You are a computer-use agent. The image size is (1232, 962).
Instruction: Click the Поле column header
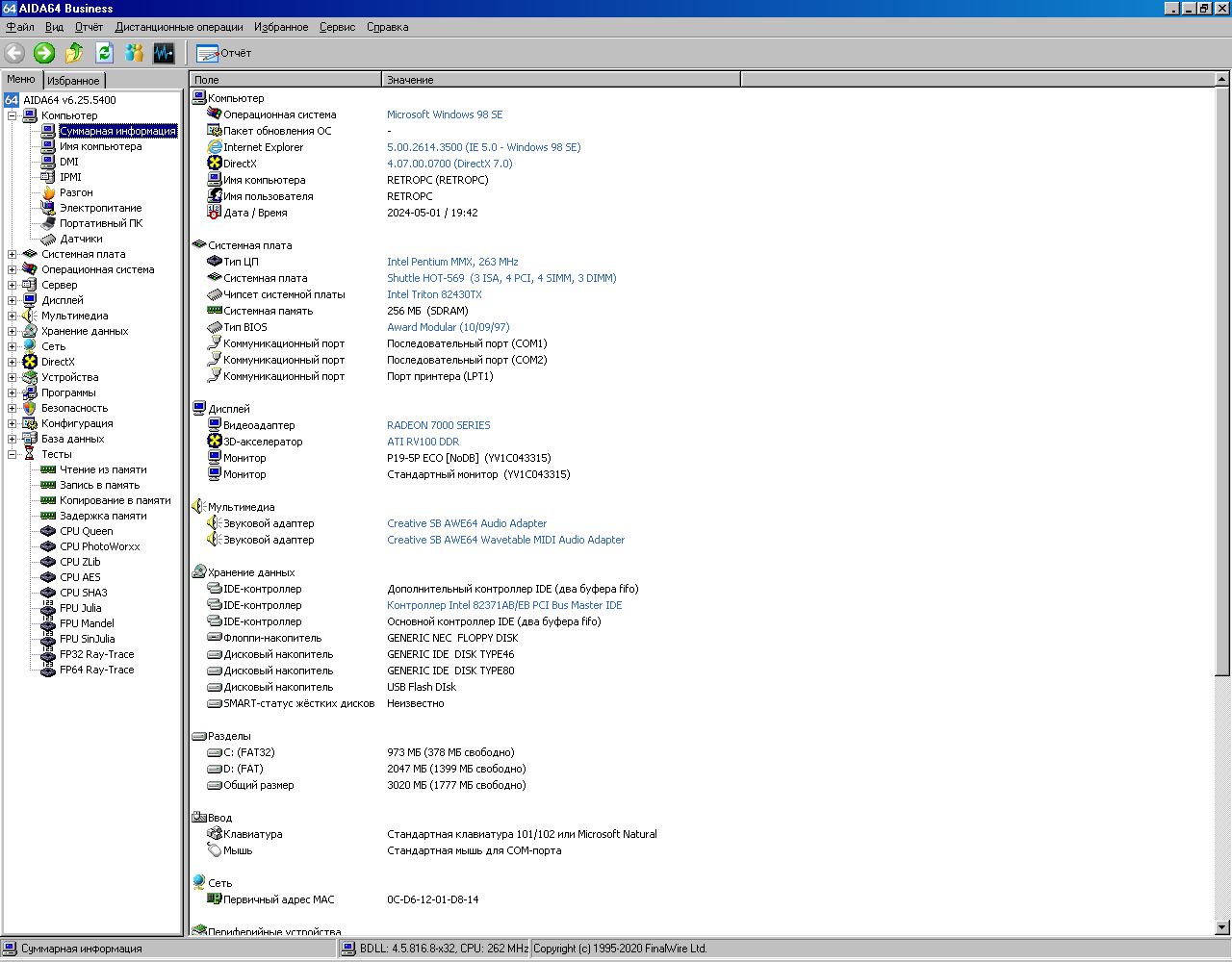286,80
